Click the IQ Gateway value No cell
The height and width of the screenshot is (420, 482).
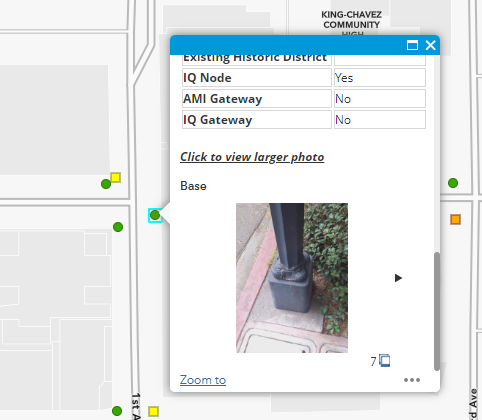coord(380,120)
